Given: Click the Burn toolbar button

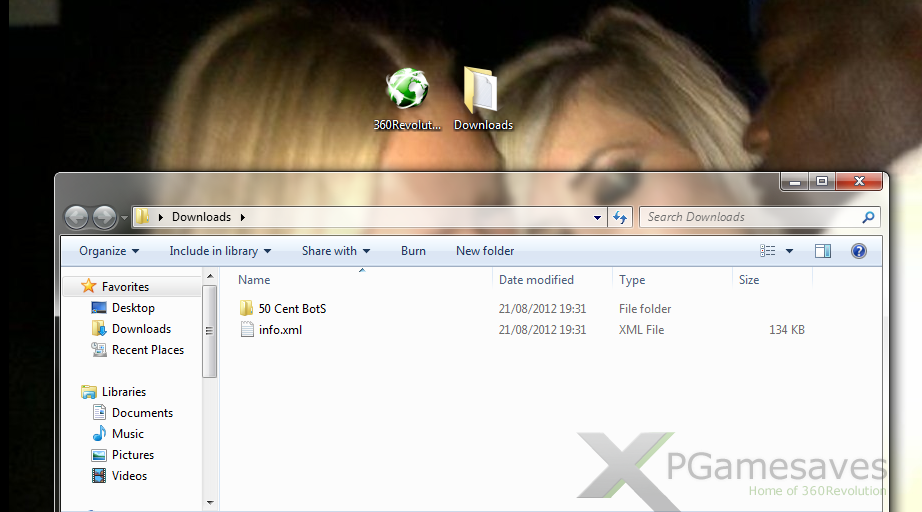Looking at the screenshot, I should tap(413, 251).
